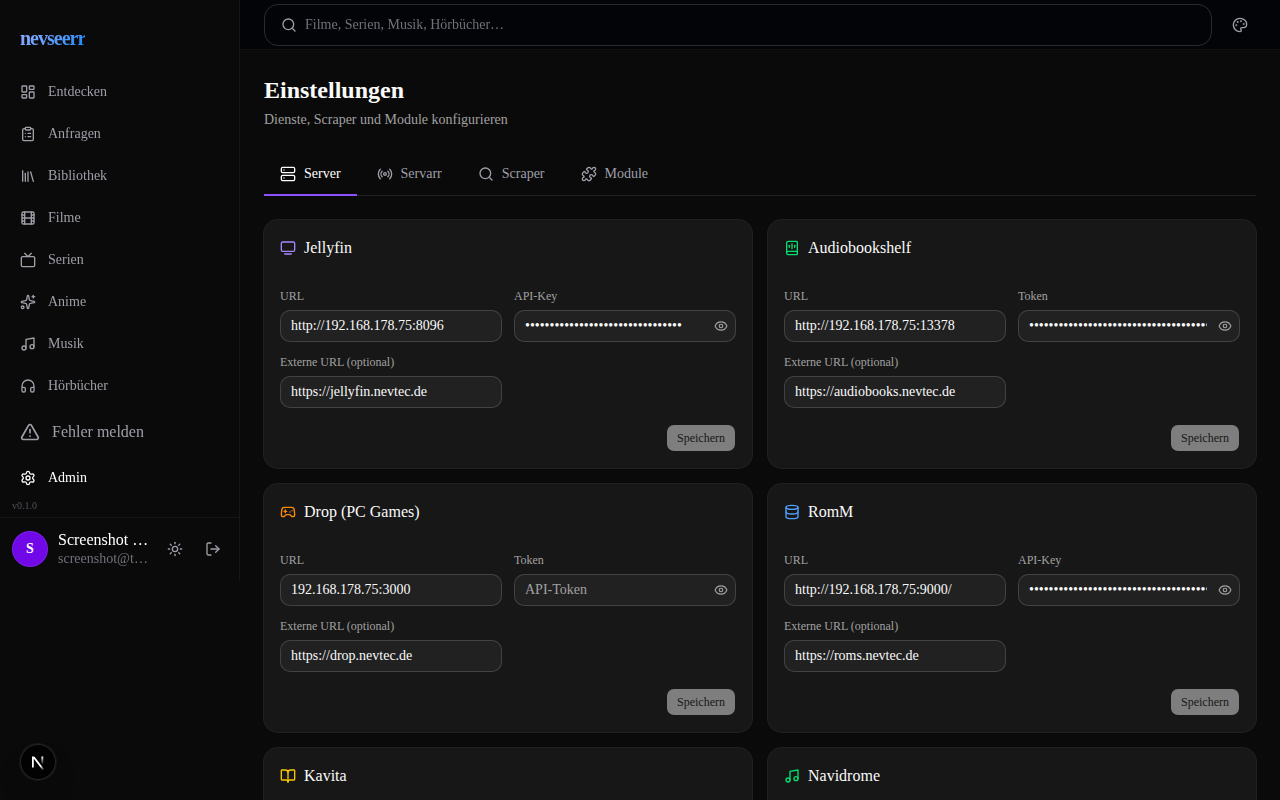Click the Fehler melden warning triangle icon

pos(32,432)
